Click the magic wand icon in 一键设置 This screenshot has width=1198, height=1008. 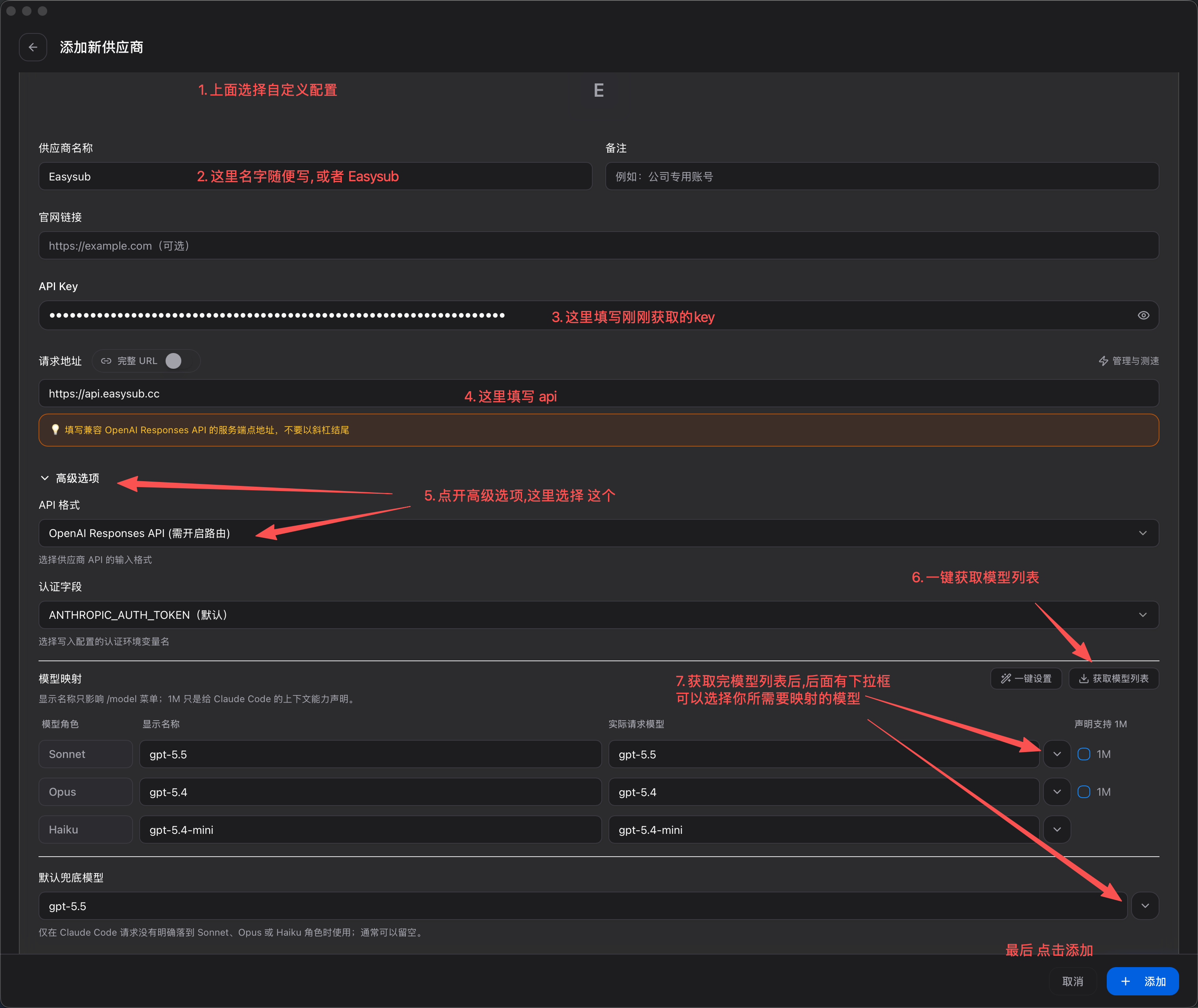tap(1006, 679)
